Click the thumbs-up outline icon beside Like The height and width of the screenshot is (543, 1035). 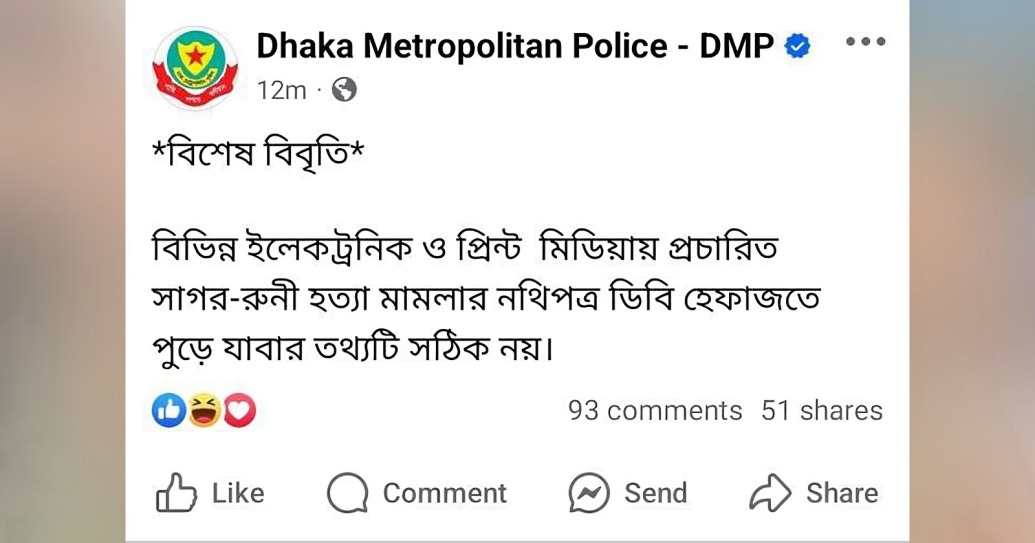click(x=177, y=493)
